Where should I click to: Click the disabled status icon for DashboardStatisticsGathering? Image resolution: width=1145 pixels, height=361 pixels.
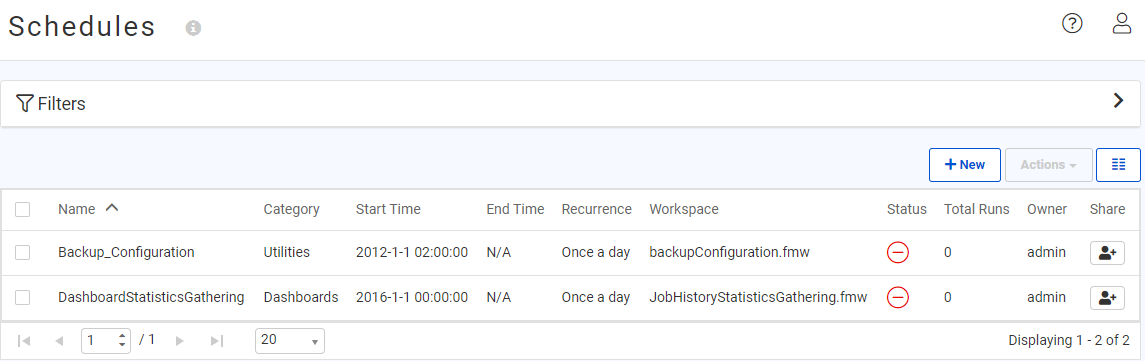pyautogui.click(x=897, y=297)
